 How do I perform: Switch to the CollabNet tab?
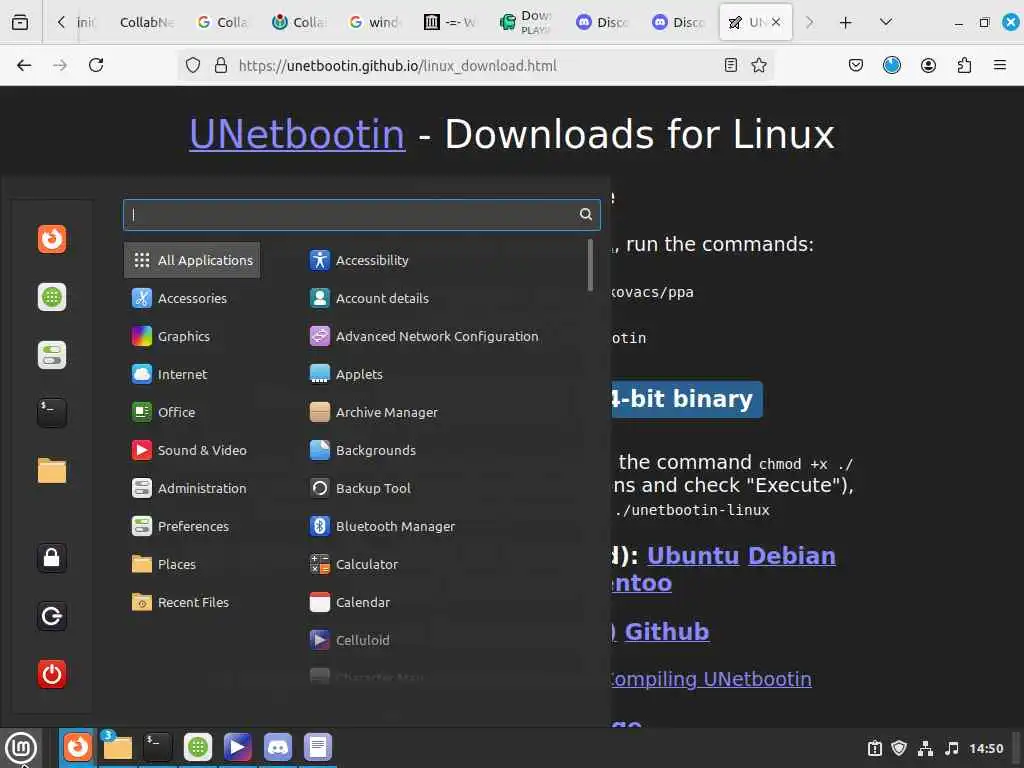tap(147, 22)
